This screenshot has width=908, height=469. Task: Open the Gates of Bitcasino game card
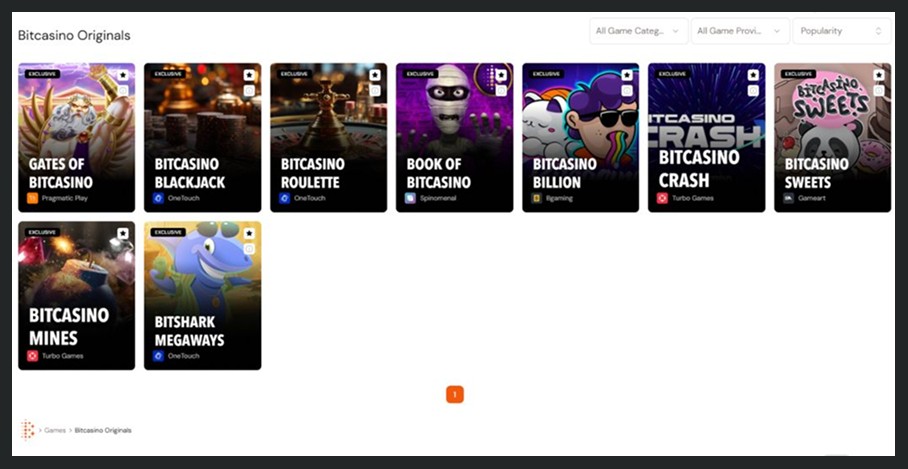click(x=76, y=138)
